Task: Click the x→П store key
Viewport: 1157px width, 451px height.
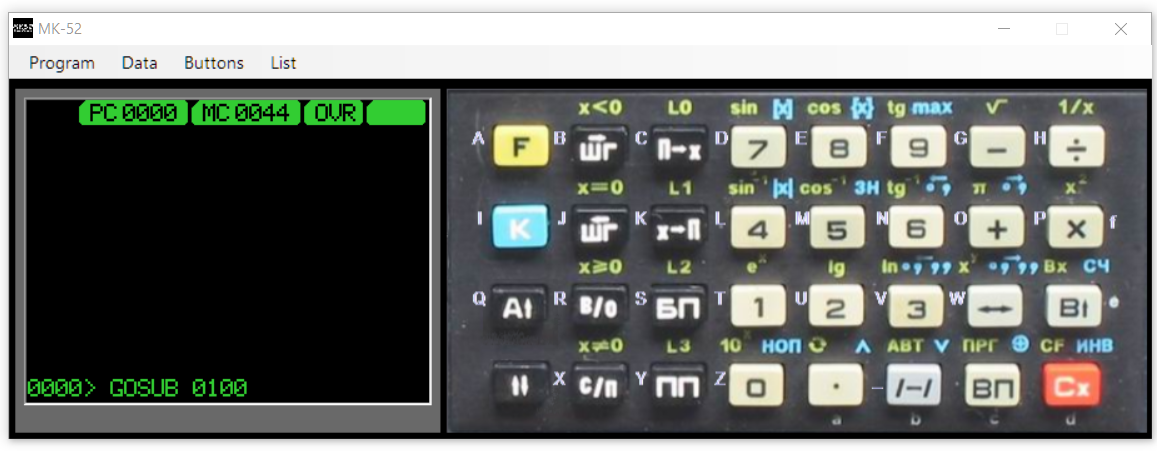Action: [679, 228]
